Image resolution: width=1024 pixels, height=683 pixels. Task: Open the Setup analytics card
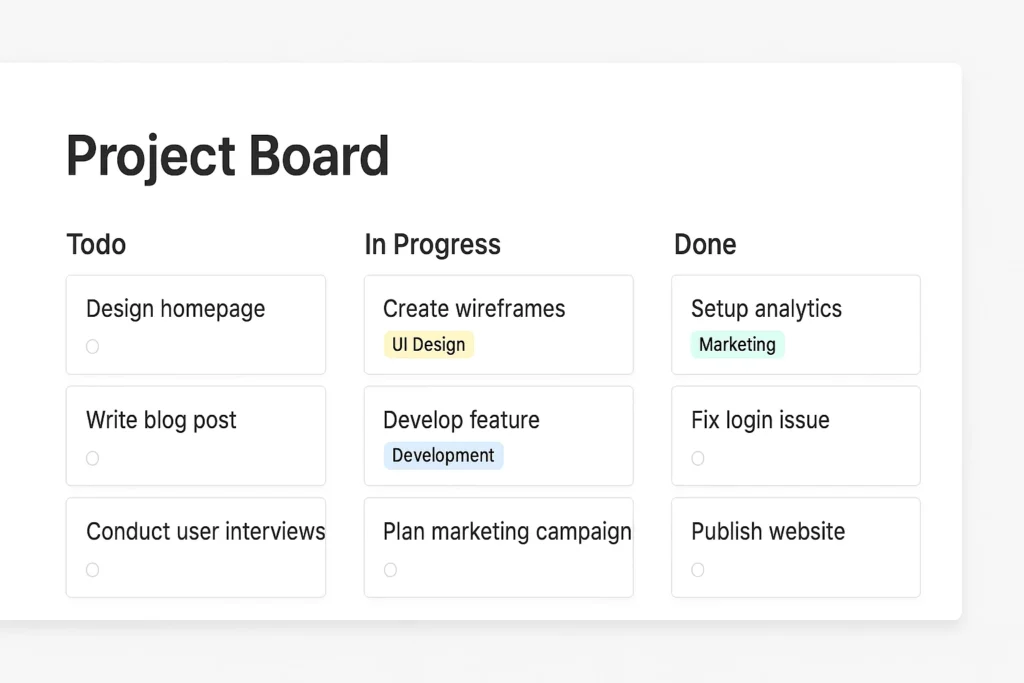(766, 309)
